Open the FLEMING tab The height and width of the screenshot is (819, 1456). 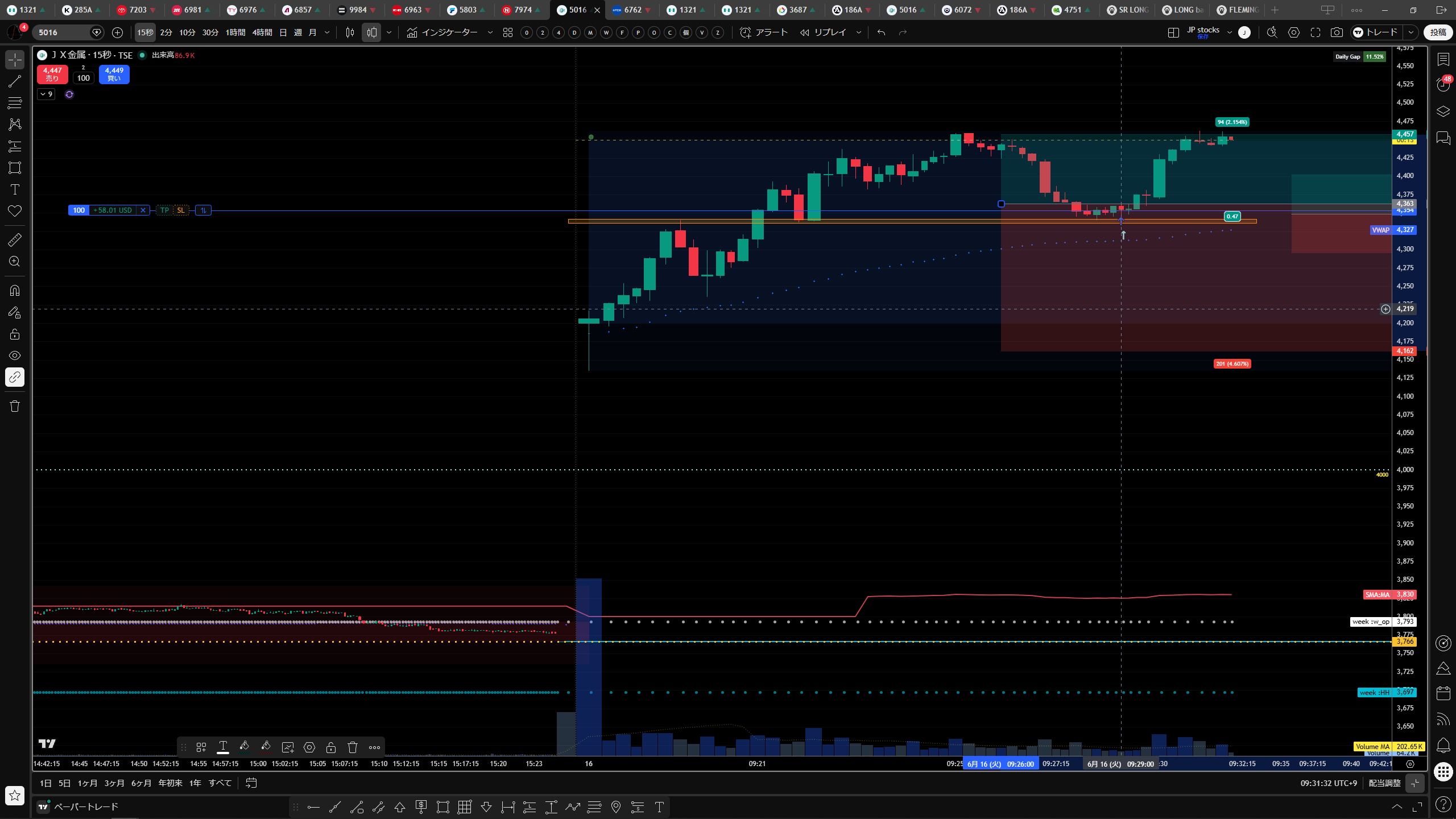click(1238, 10)
